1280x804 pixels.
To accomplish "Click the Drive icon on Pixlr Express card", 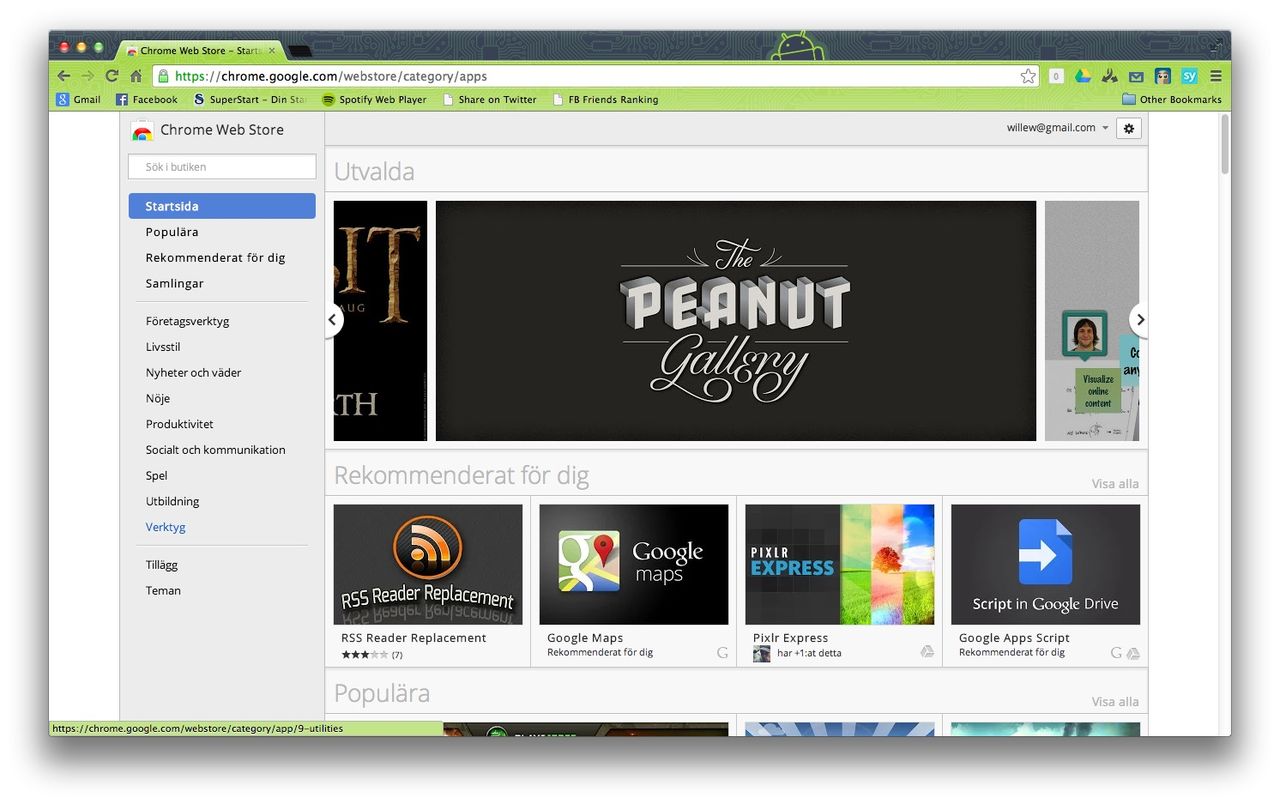I will click(927, 652).
